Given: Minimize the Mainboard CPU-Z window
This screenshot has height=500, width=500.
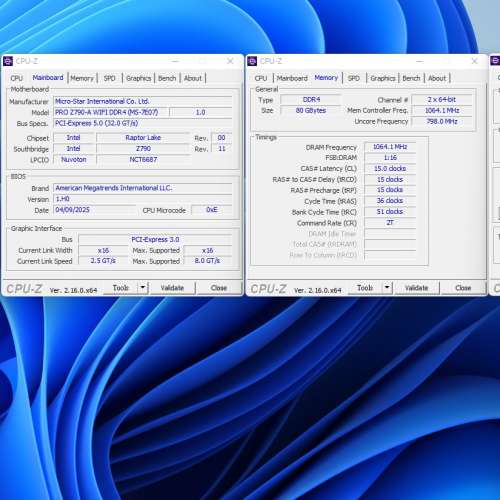Looking at the screenshot, I should (x=175, y=61).
